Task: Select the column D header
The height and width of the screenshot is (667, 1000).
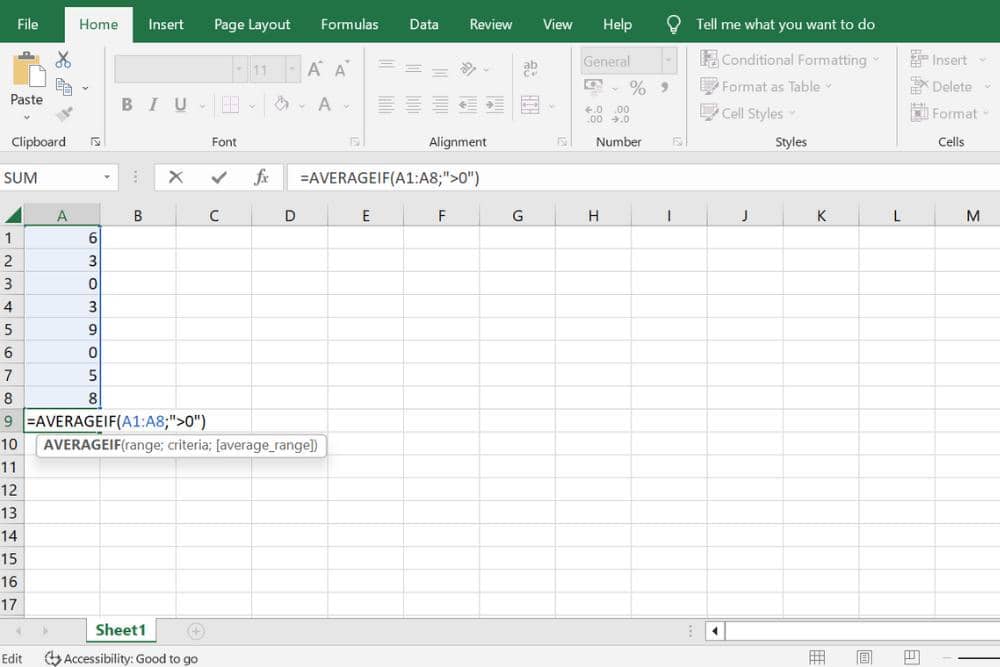Action: click(289, 215)
